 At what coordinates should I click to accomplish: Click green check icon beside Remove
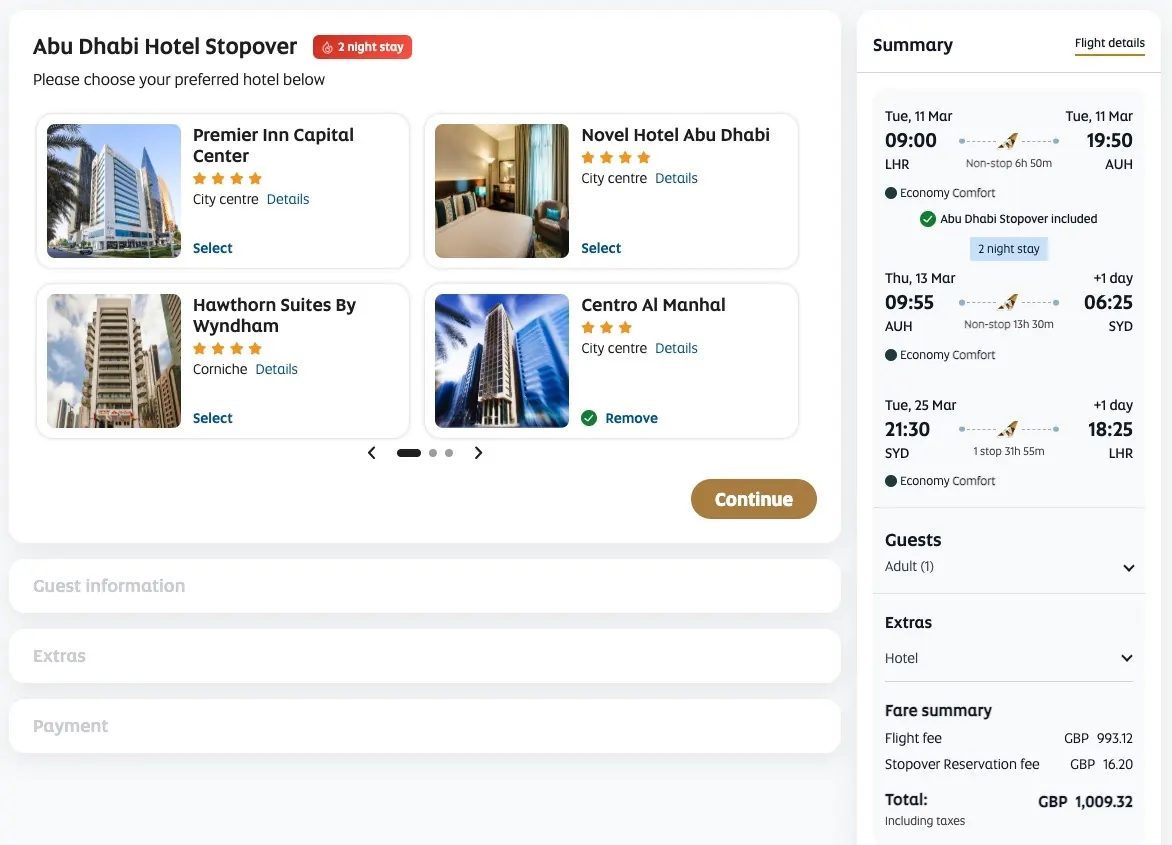[x=589, y=418]
